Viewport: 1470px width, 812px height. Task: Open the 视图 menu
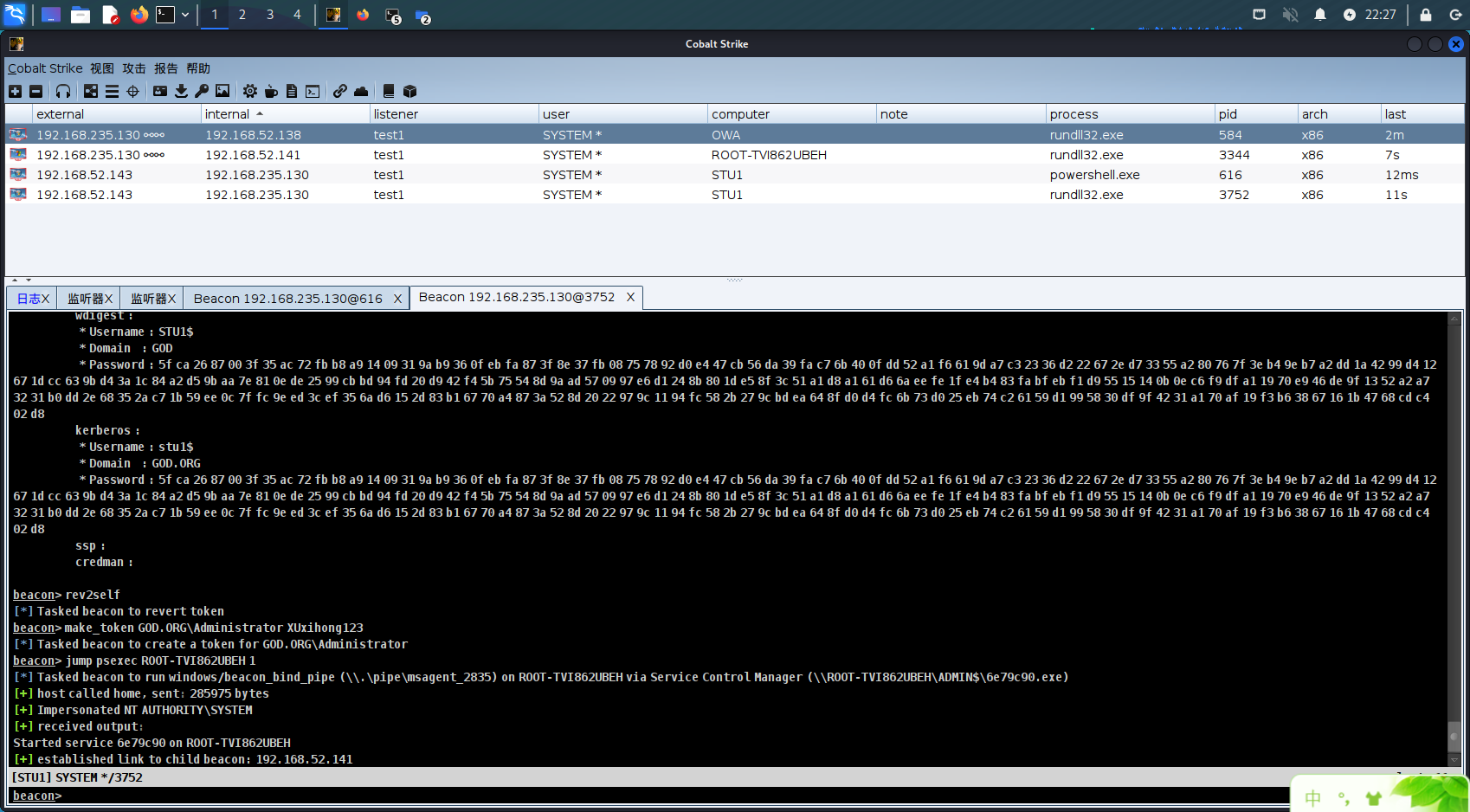(102, 68)
